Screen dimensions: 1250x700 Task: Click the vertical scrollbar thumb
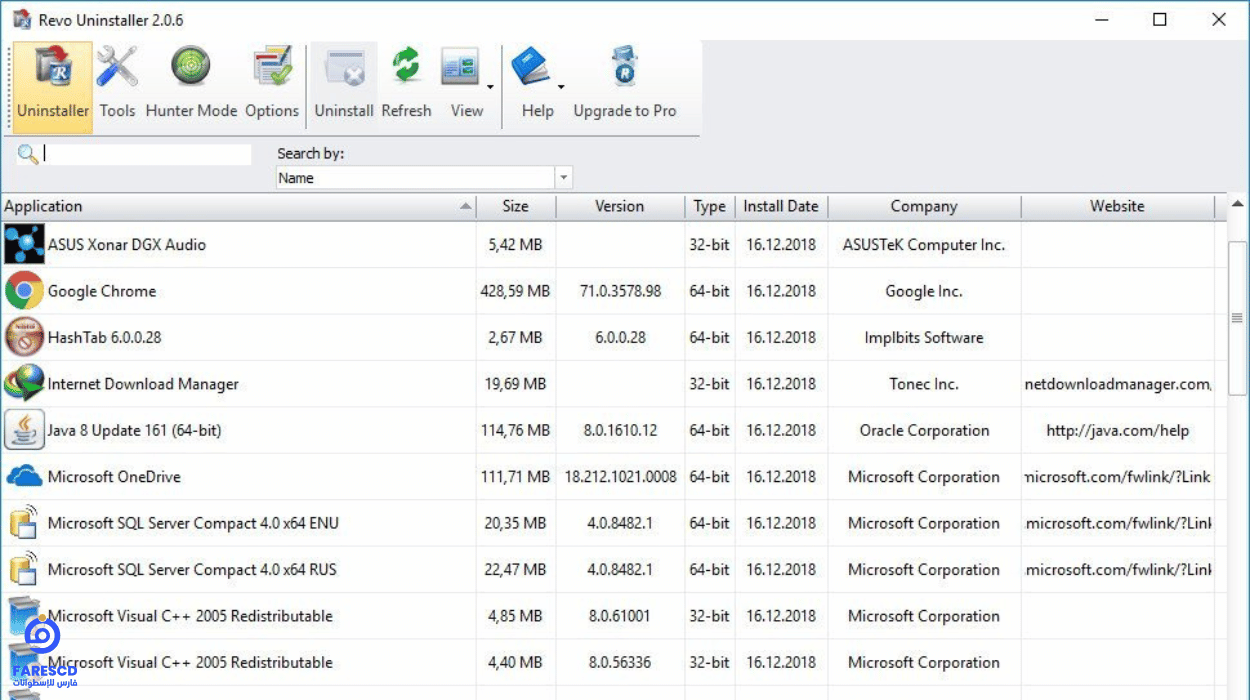[1237, 318]
